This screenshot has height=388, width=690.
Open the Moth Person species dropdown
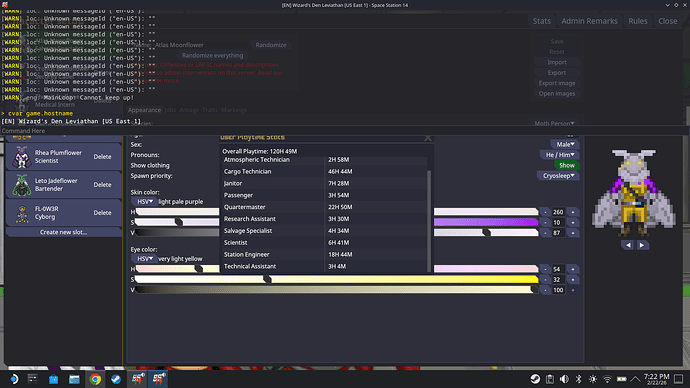pos(554,124)
